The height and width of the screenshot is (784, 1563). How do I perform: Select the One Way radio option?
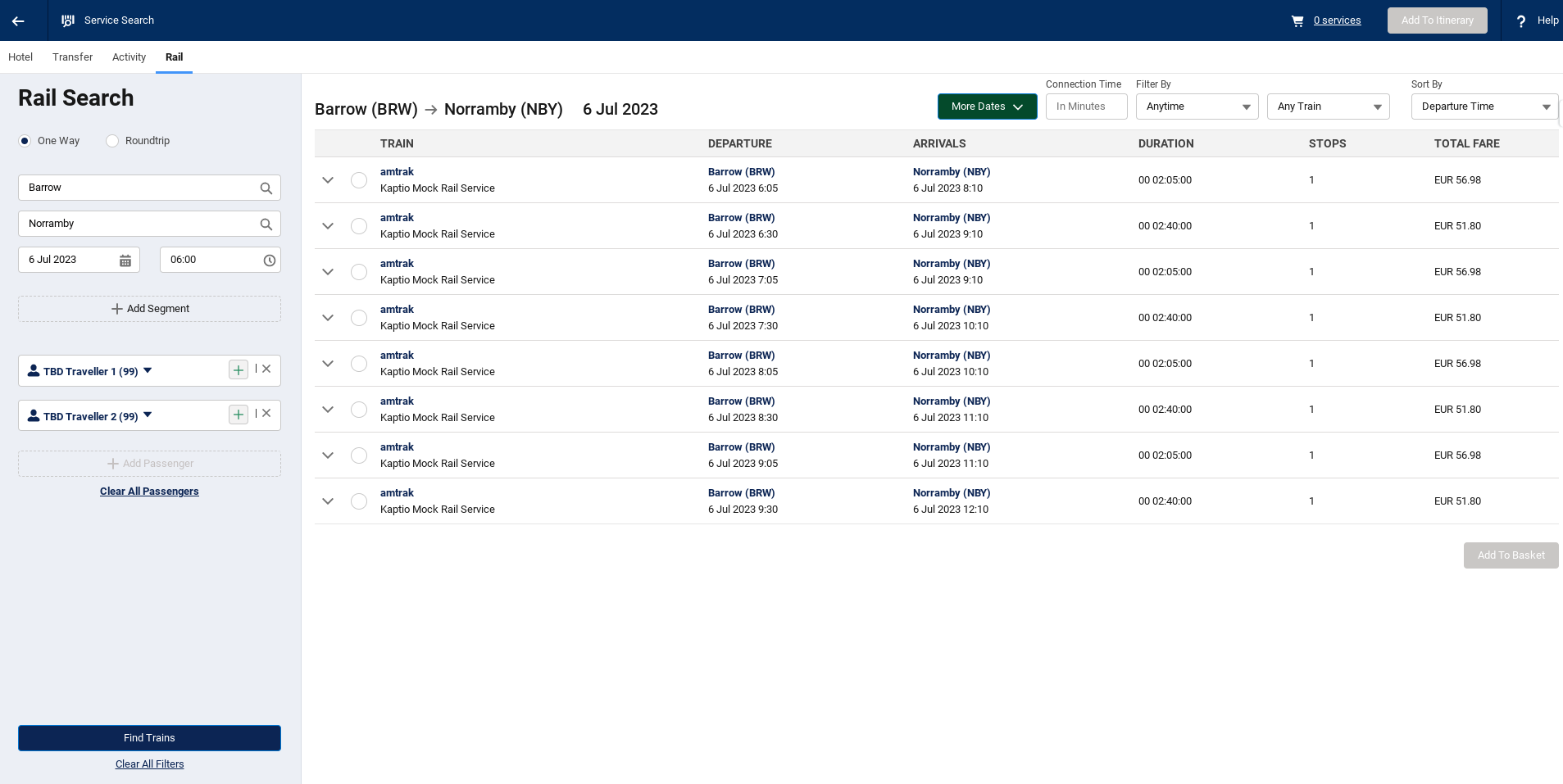pyautogui.click(x=25, y=141)
